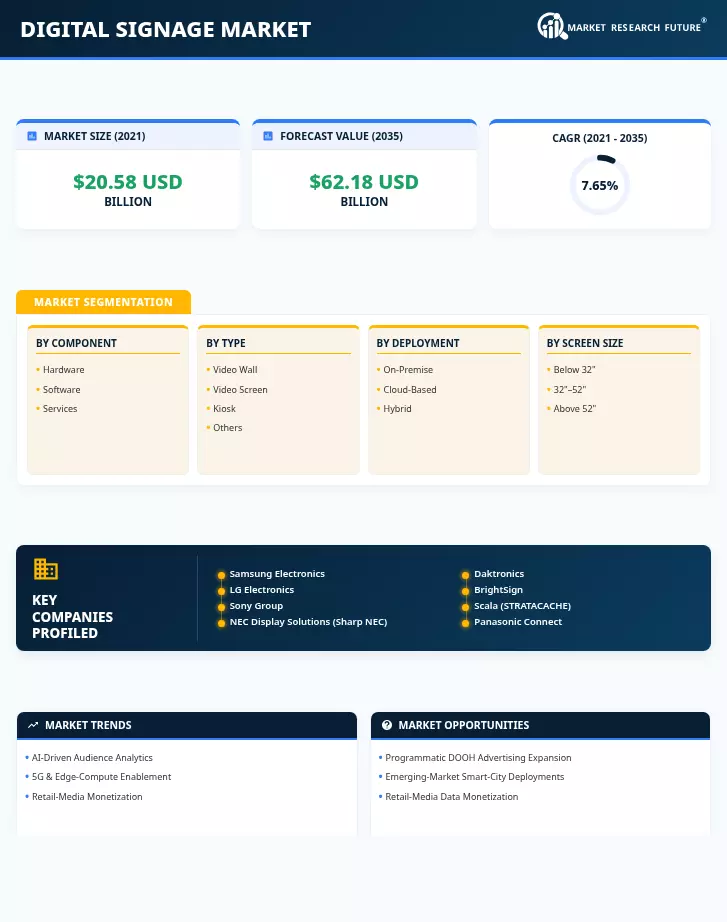The image size is (727, 922).
Task: Click the chart icon beside Forecast Value (2035)
Action: coord(268,136)
